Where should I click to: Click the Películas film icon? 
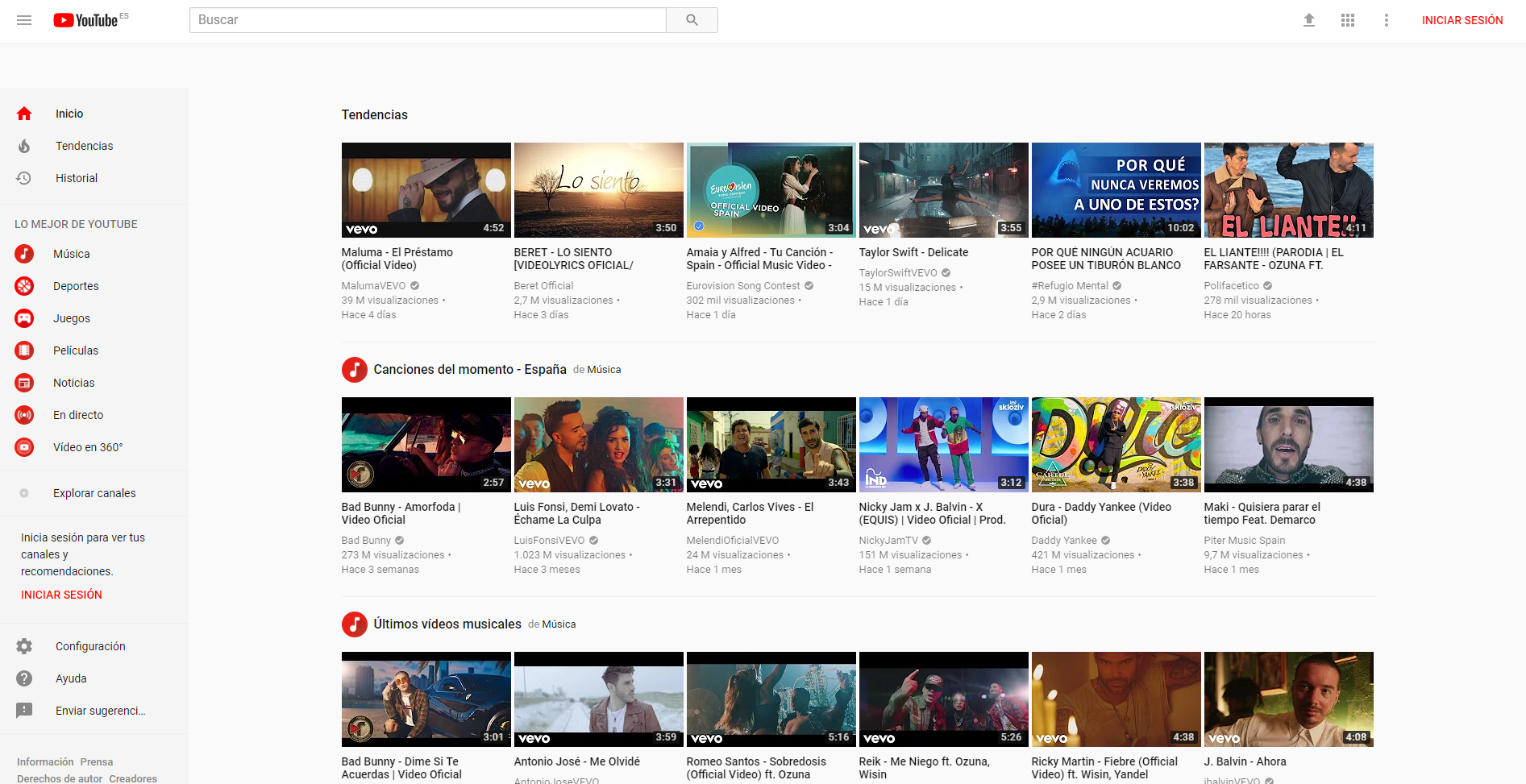point(24,351)
